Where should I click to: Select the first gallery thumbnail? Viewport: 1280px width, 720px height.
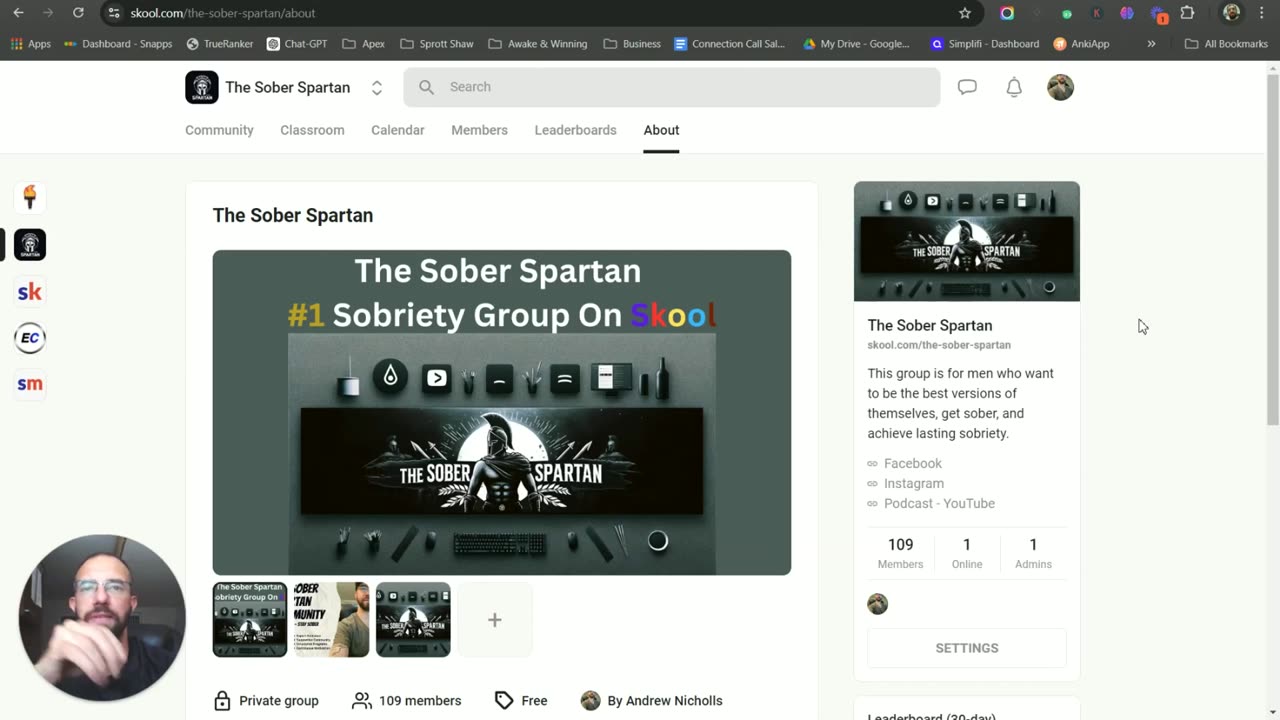pyautogui.click(x=250, y=620)
